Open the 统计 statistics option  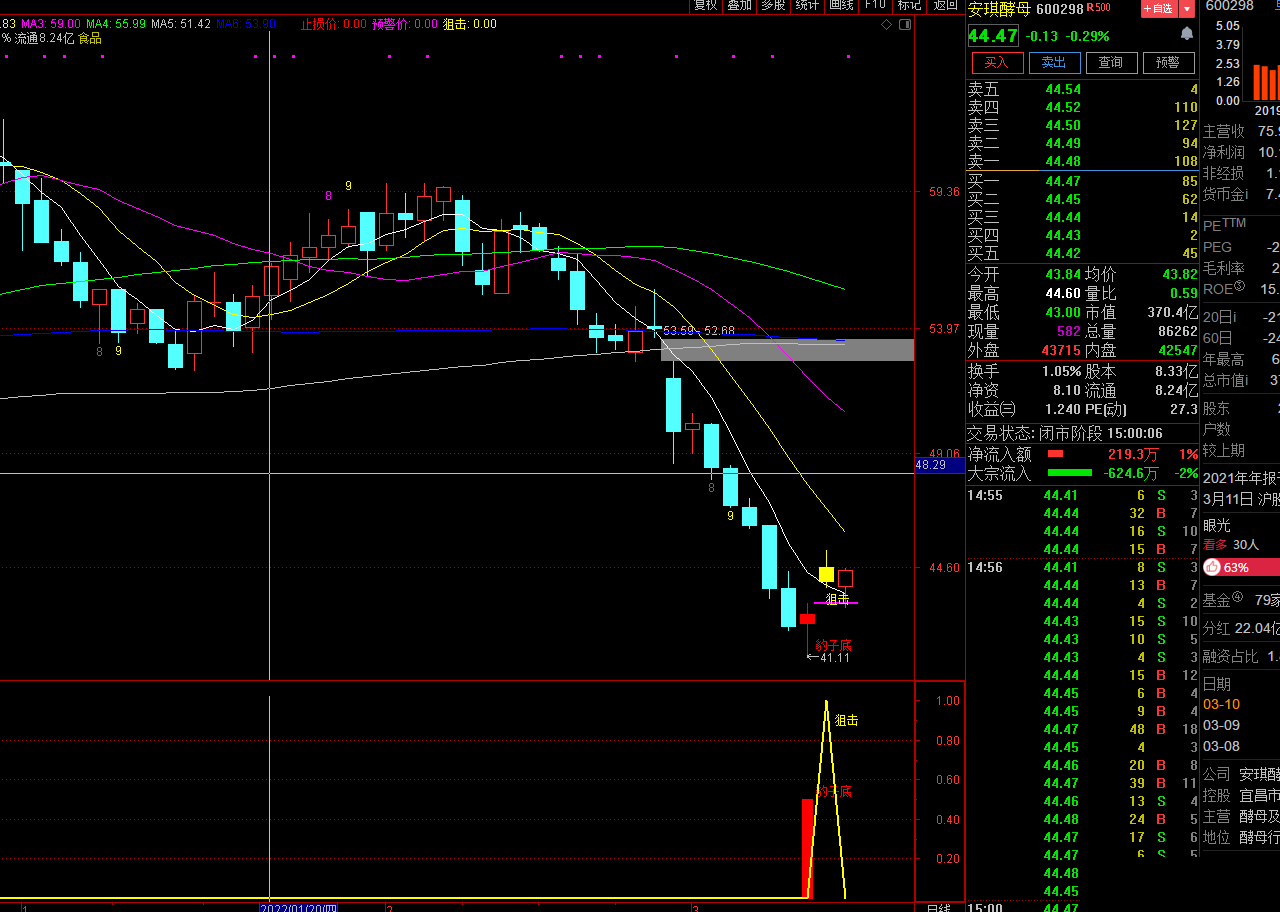coord(807,6)
